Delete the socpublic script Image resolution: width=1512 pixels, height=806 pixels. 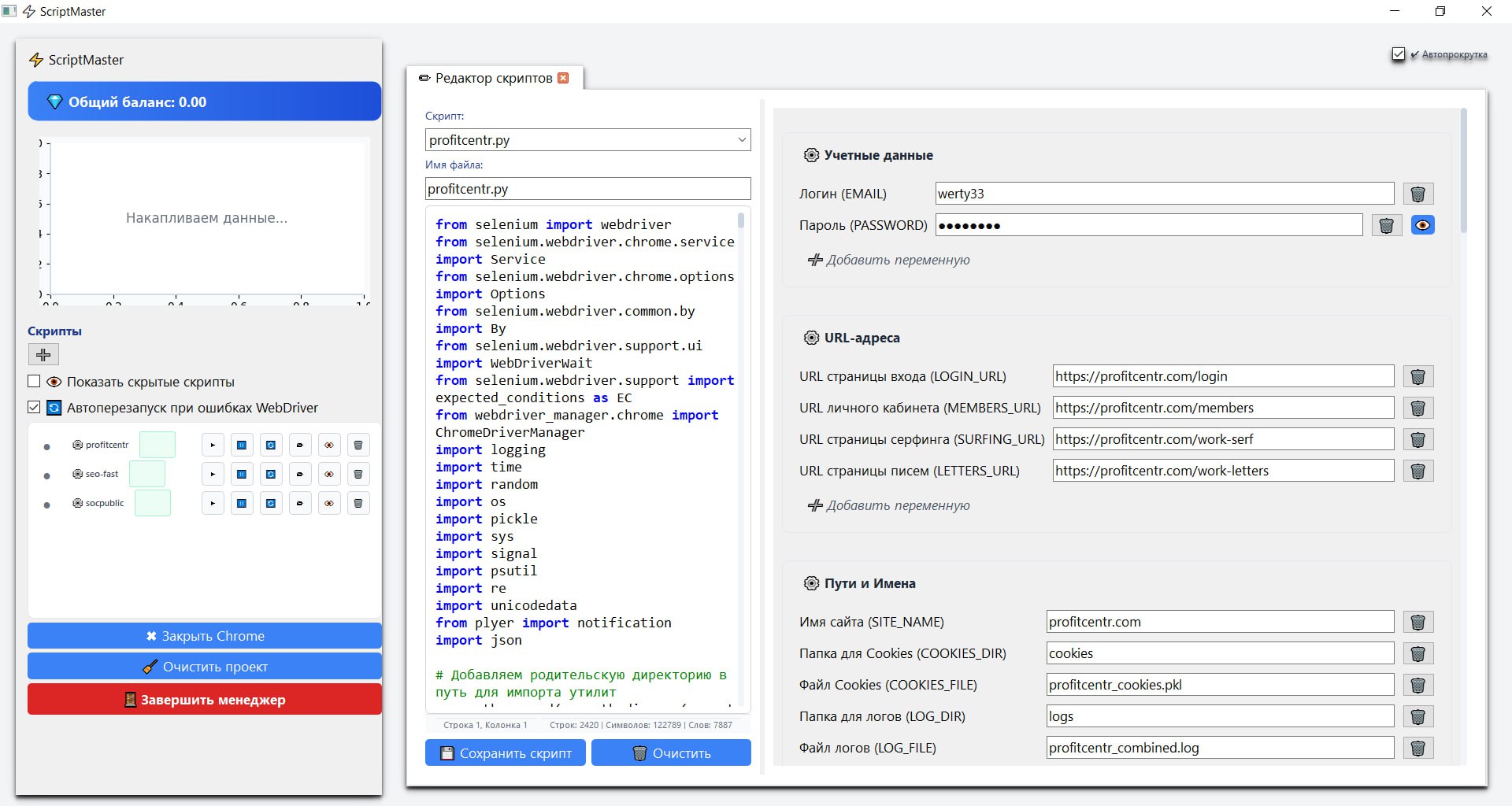[358, 503]
